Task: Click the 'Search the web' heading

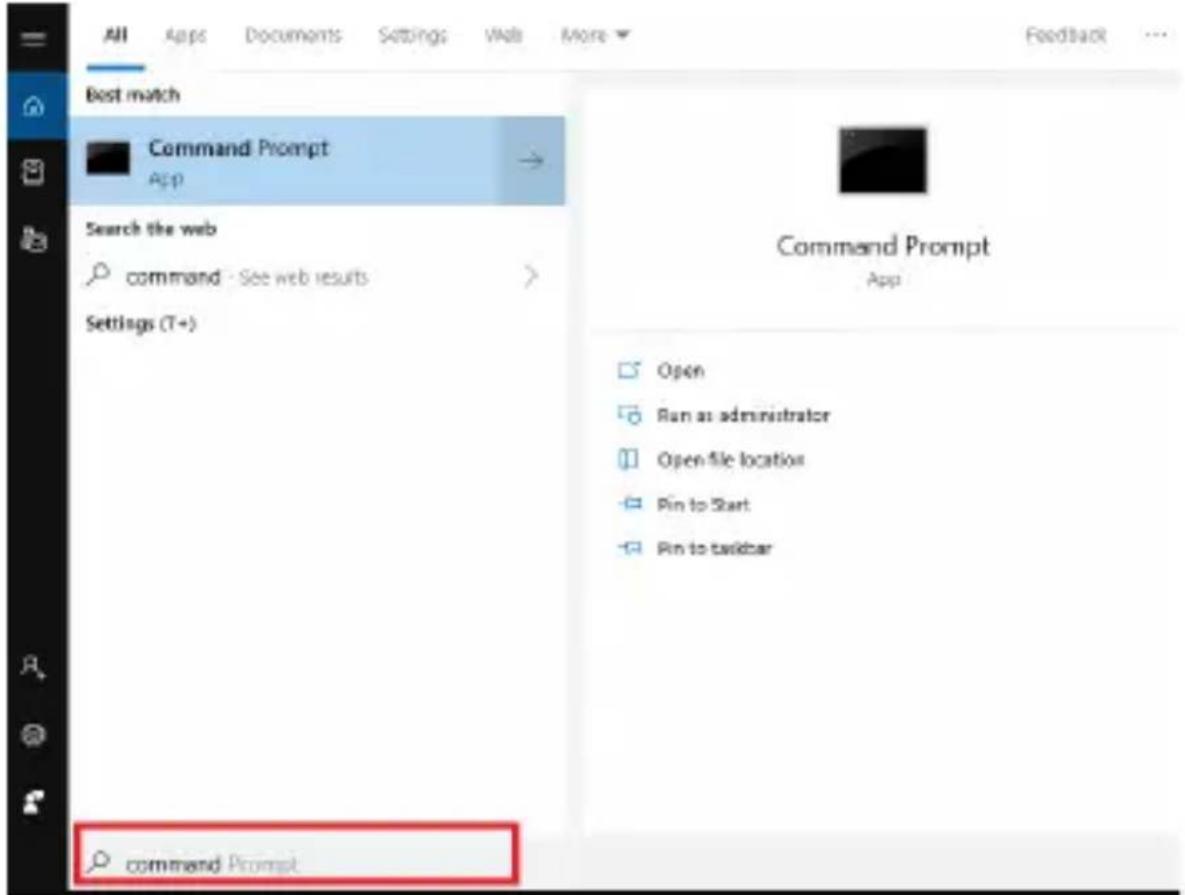Action: (151, 228)
